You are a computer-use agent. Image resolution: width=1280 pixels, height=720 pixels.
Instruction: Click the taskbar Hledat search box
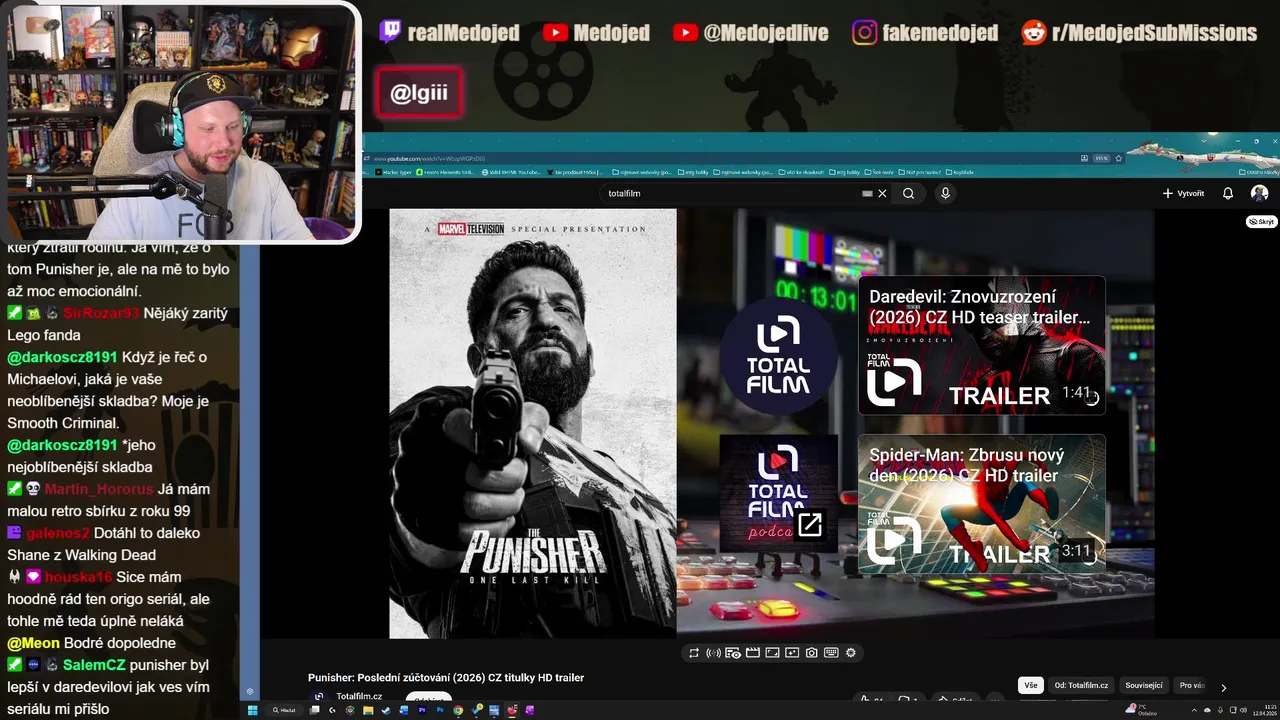[285, 710]
